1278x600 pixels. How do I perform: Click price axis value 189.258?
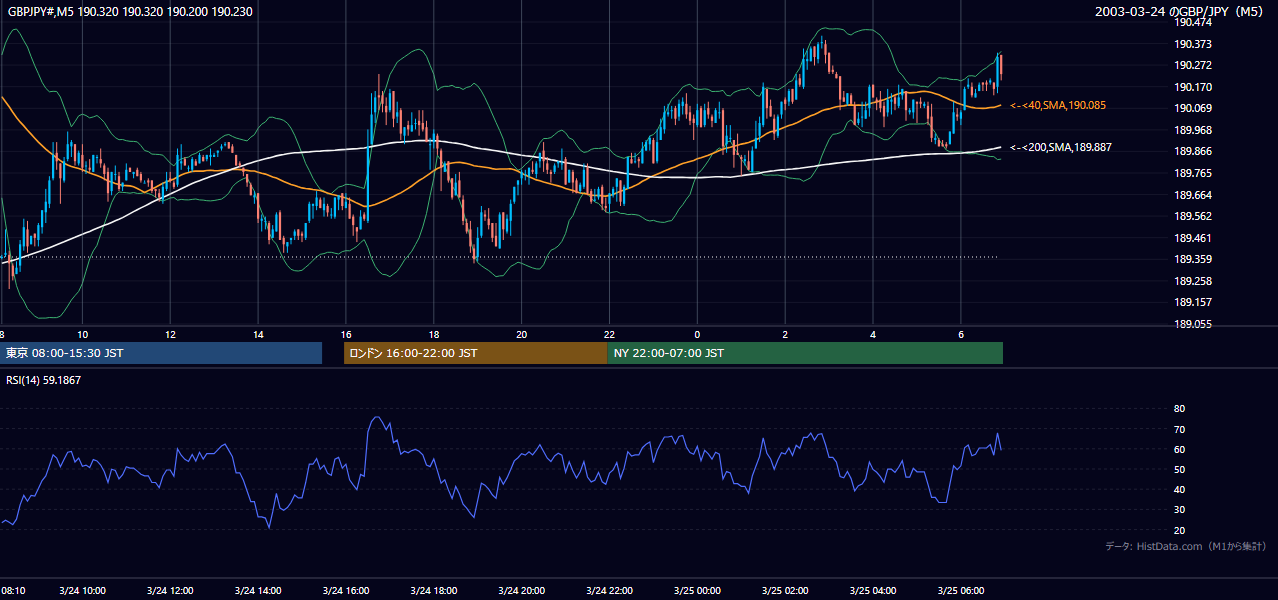(x=1192, y=281)
